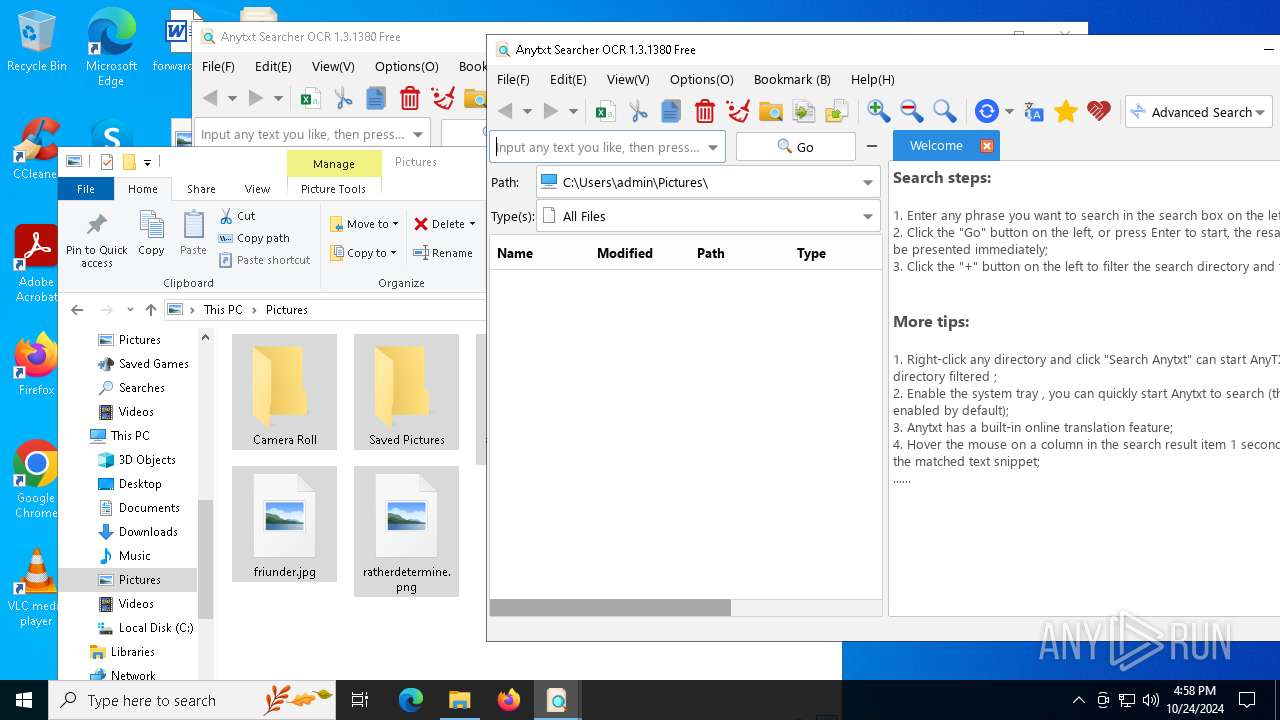Click the Excel export icon in front Anytxt toolbar
Screen dimensions: 1280x720
[x=605, y=111]
